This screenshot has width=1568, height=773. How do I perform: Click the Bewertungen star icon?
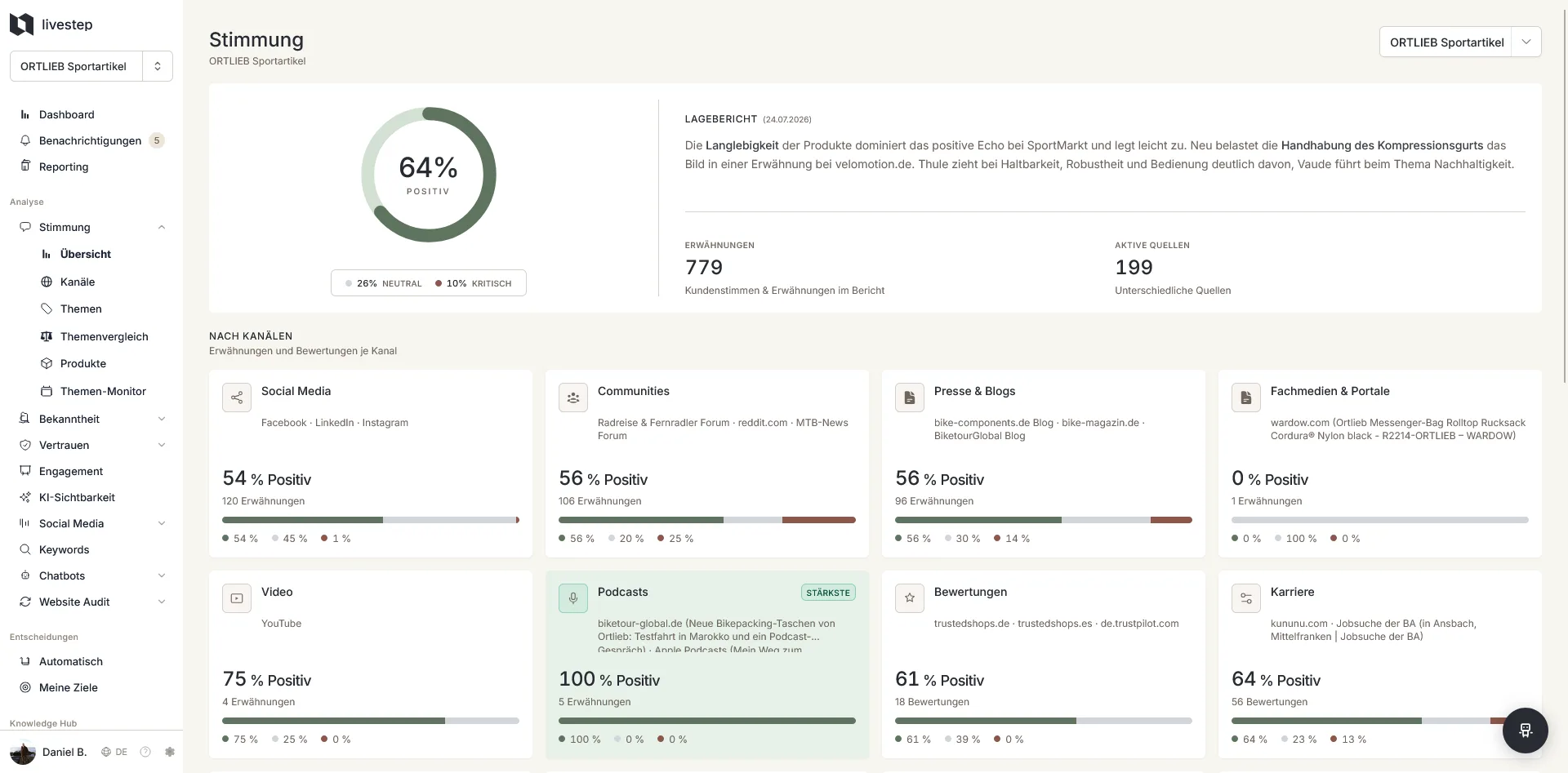(910, 598)
